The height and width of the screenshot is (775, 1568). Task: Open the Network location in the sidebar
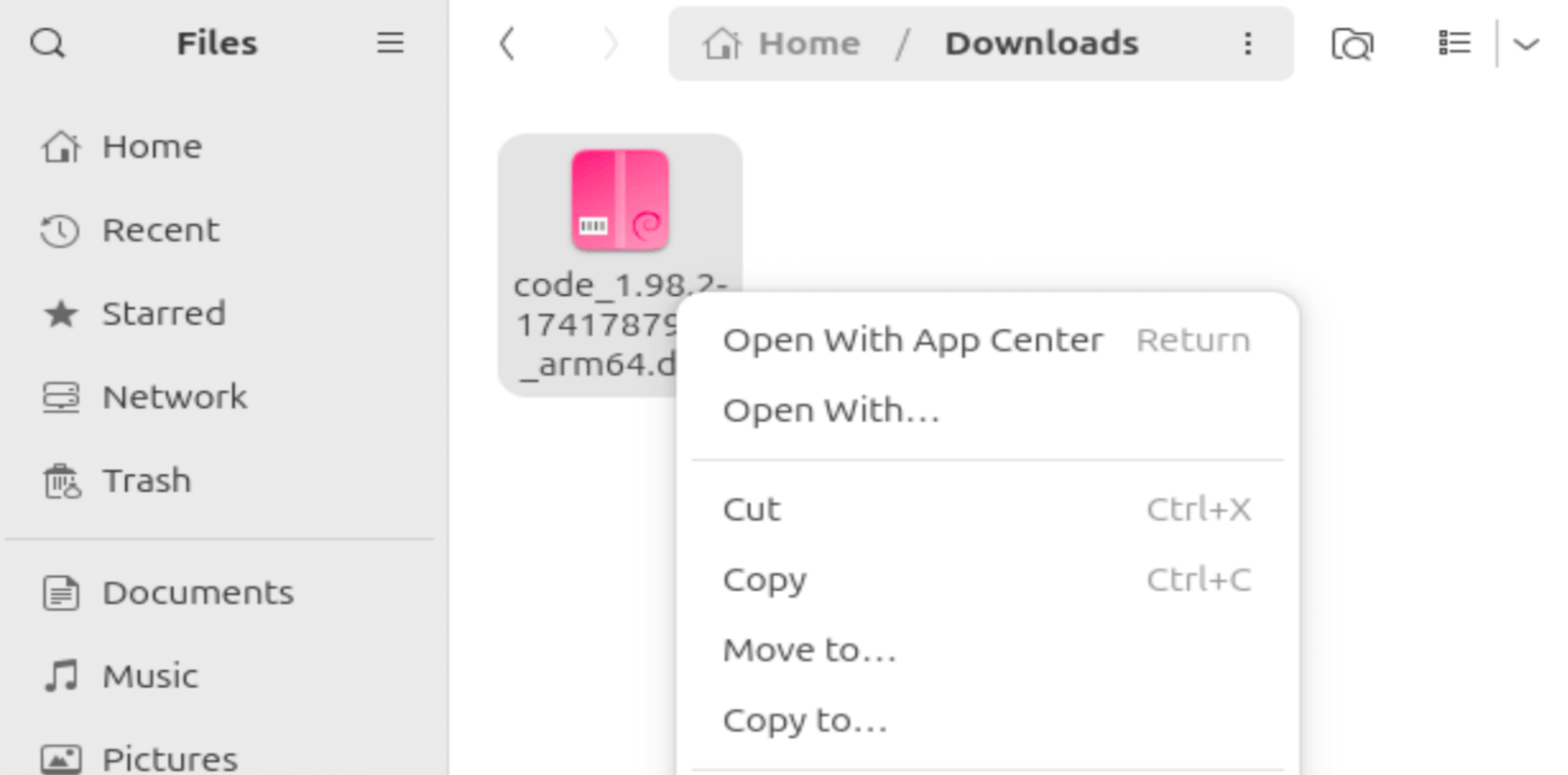pyautogui.click(x=175, y=397)
